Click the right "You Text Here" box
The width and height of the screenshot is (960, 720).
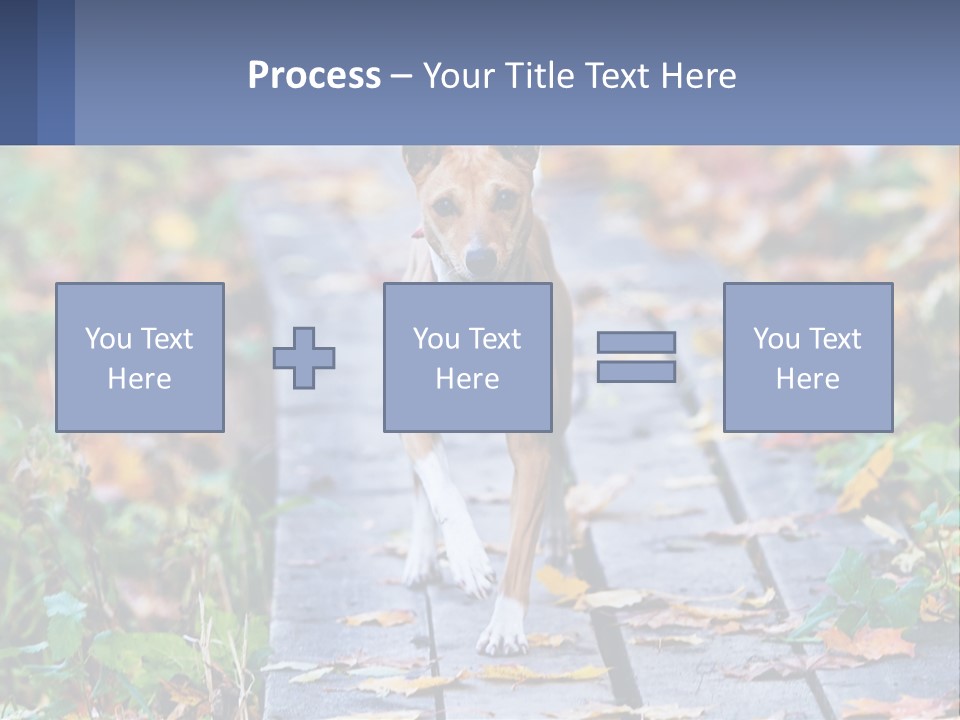[808, 358]
